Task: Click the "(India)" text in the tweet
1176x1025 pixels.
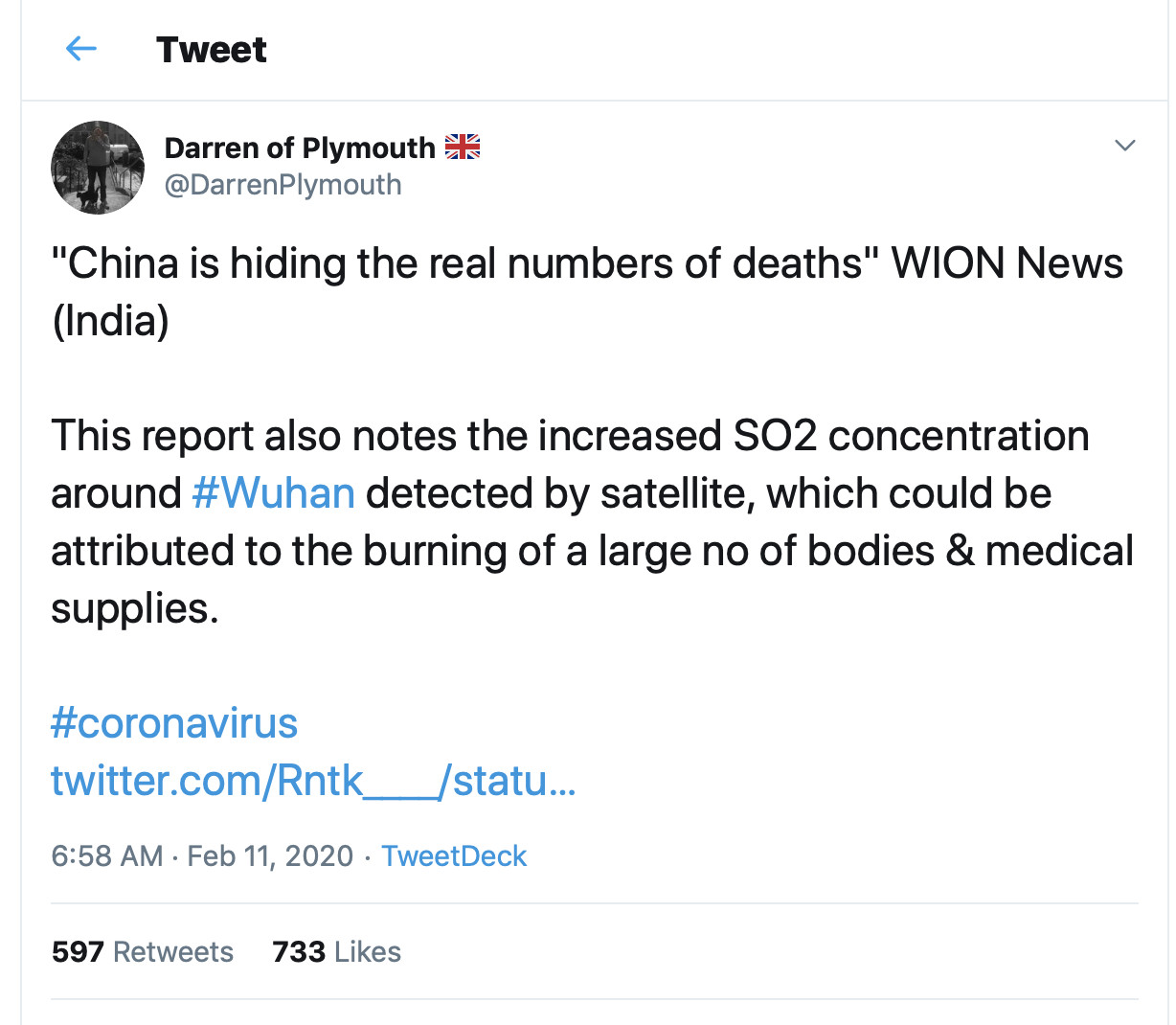Action: [x=110, y=321]
